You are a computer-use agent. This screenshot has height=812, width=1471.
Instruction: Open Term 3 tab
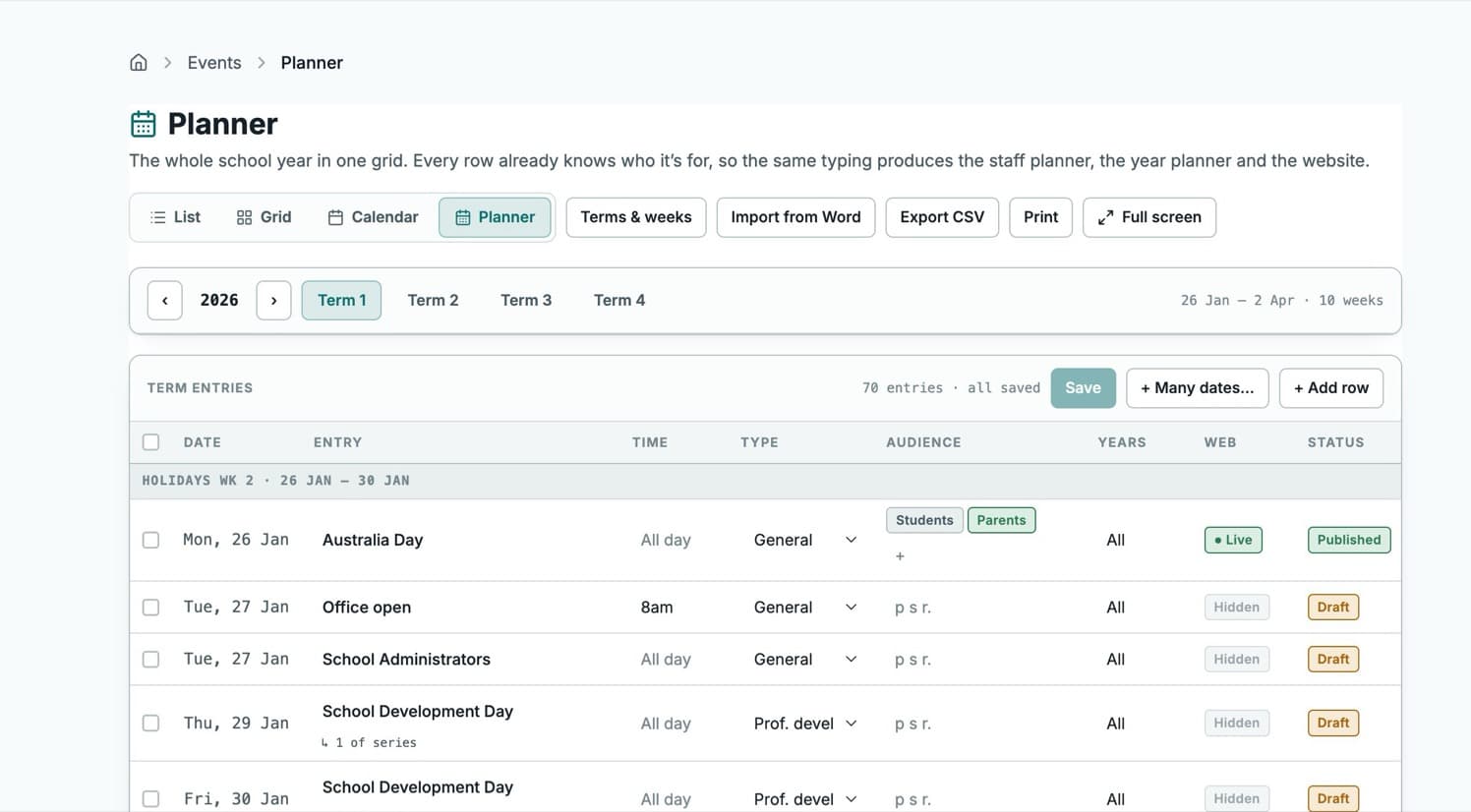tap(526, 301)
